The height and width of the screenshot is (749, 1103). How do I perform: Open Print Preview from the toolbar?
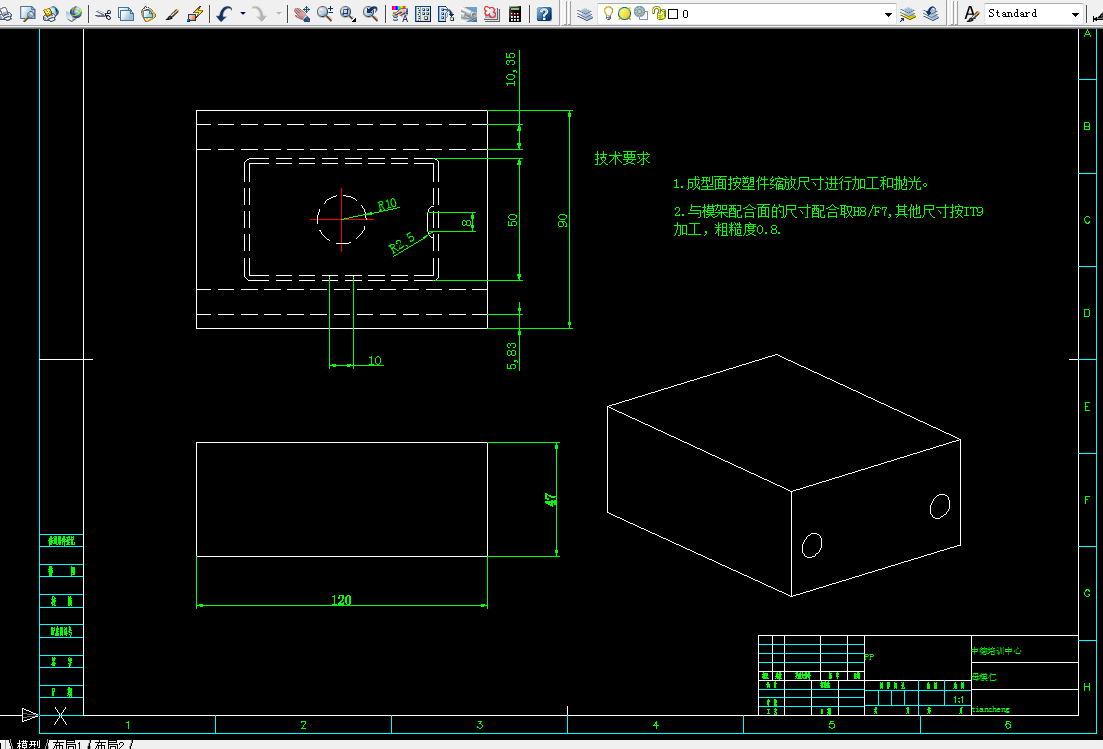[x=28, y=13]
